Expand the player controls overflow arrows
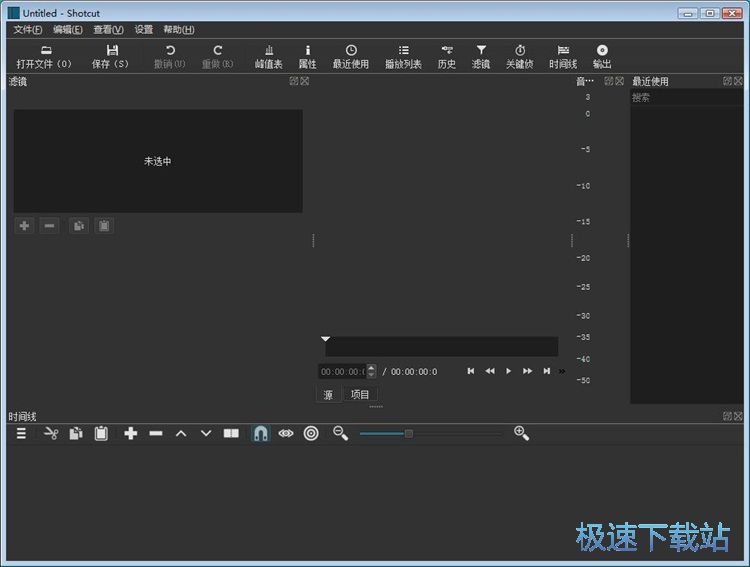Screen dimensions: 750x567 (562, 371)
